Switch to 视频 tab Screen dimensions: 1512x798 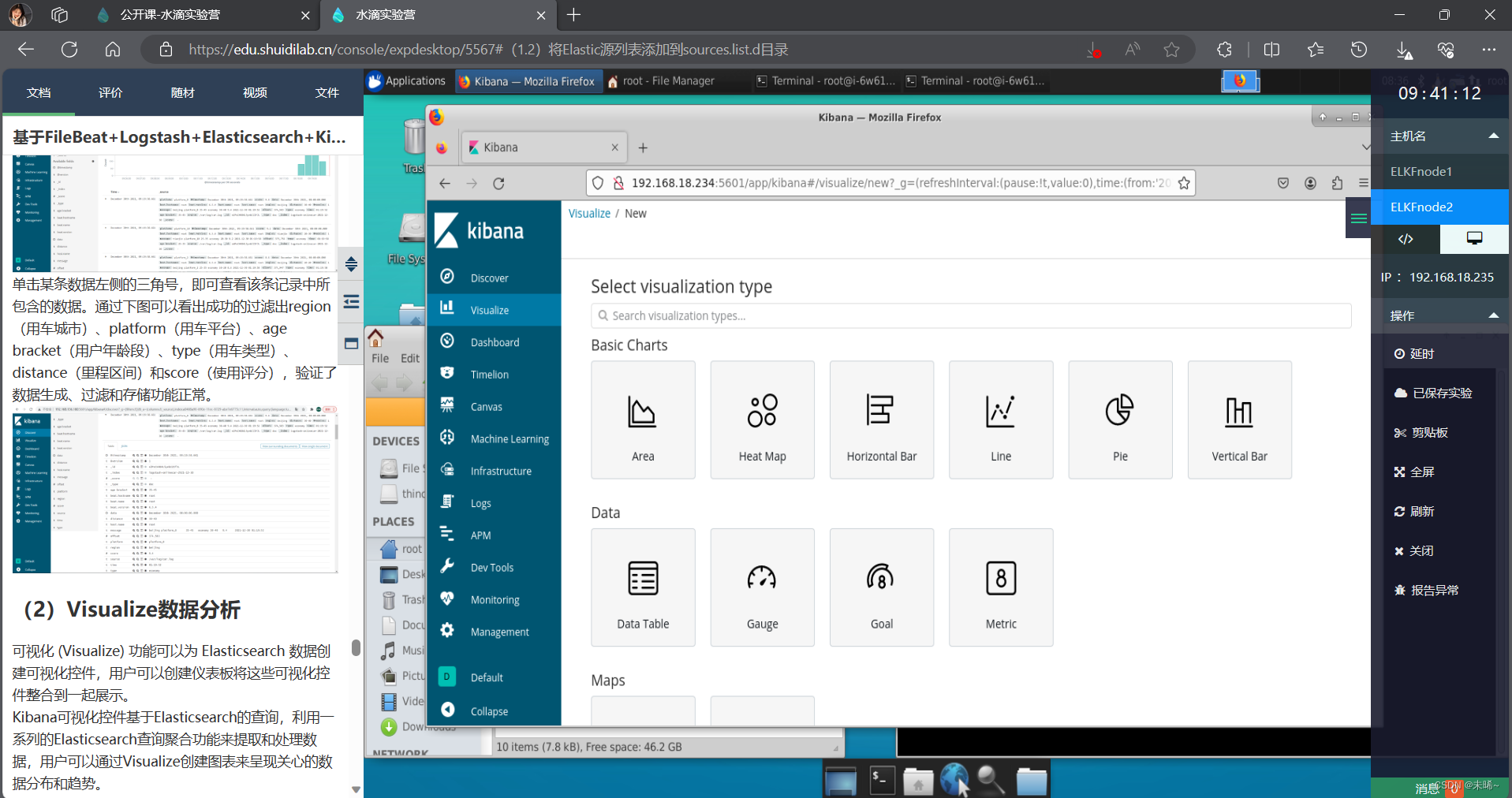pos(255,93)
